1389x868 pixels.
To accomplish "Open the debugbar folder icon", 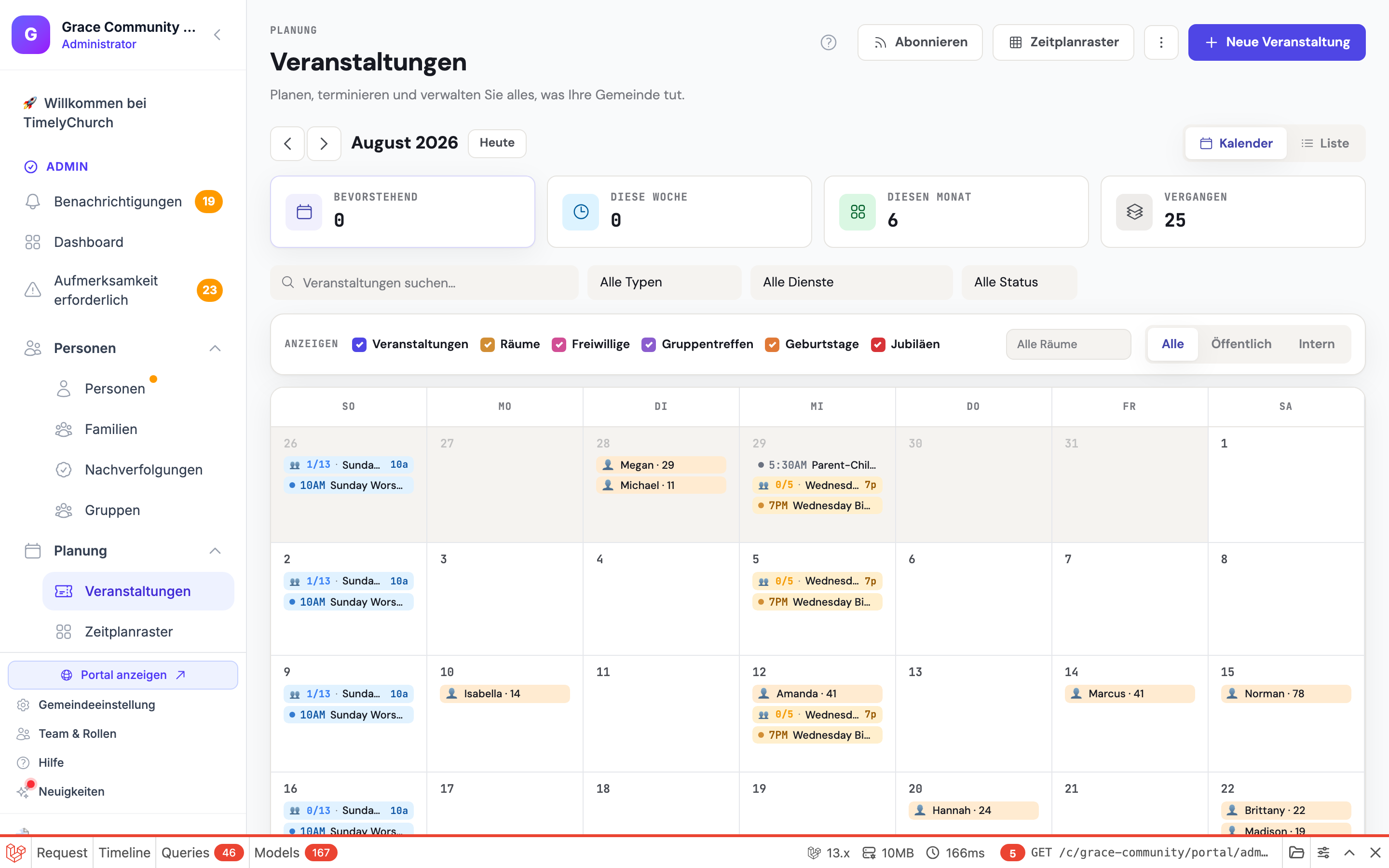I will point(1296,853).
